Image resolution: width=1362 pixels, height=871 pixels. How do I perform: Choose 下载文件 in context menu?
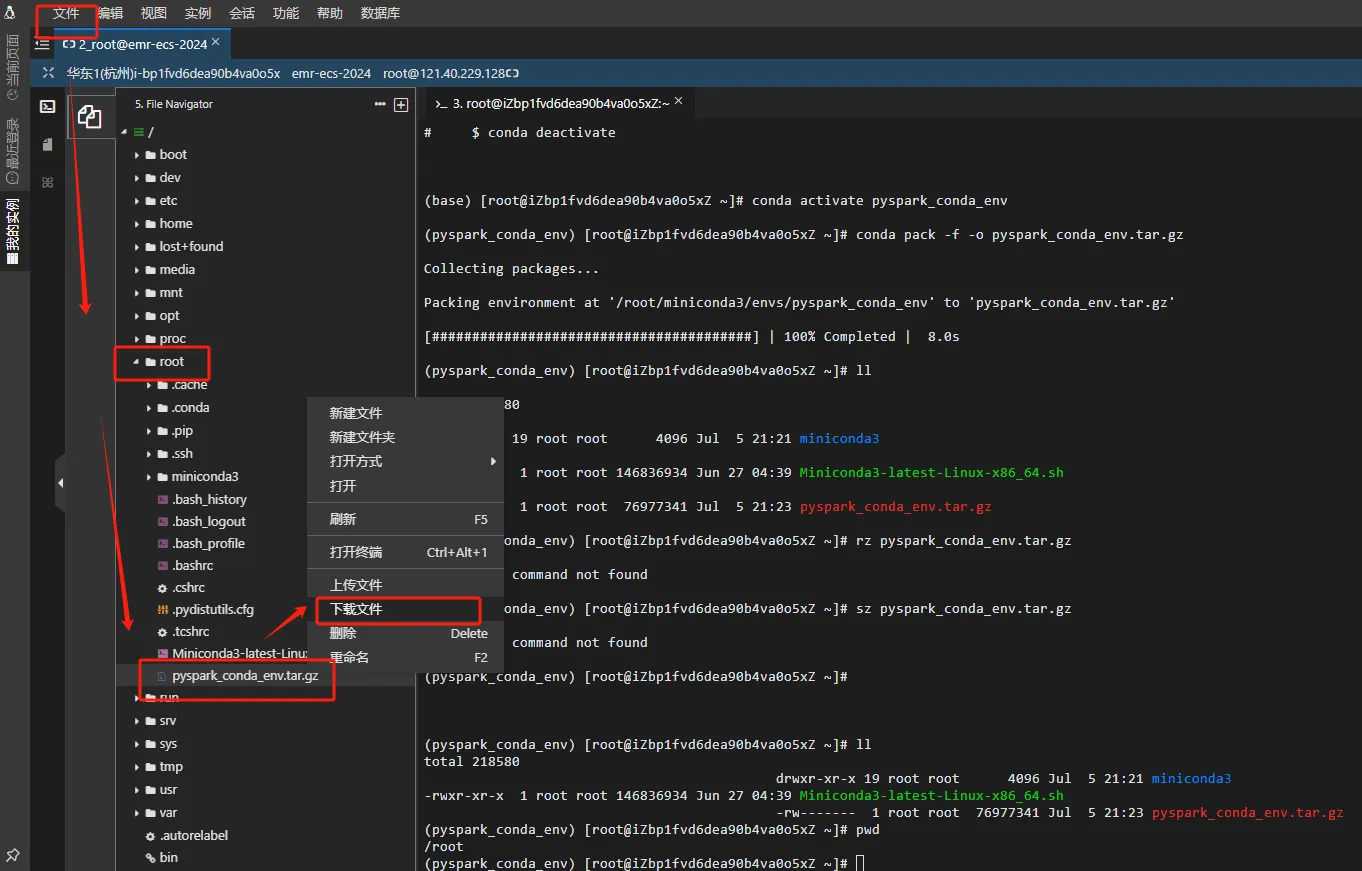404,609
